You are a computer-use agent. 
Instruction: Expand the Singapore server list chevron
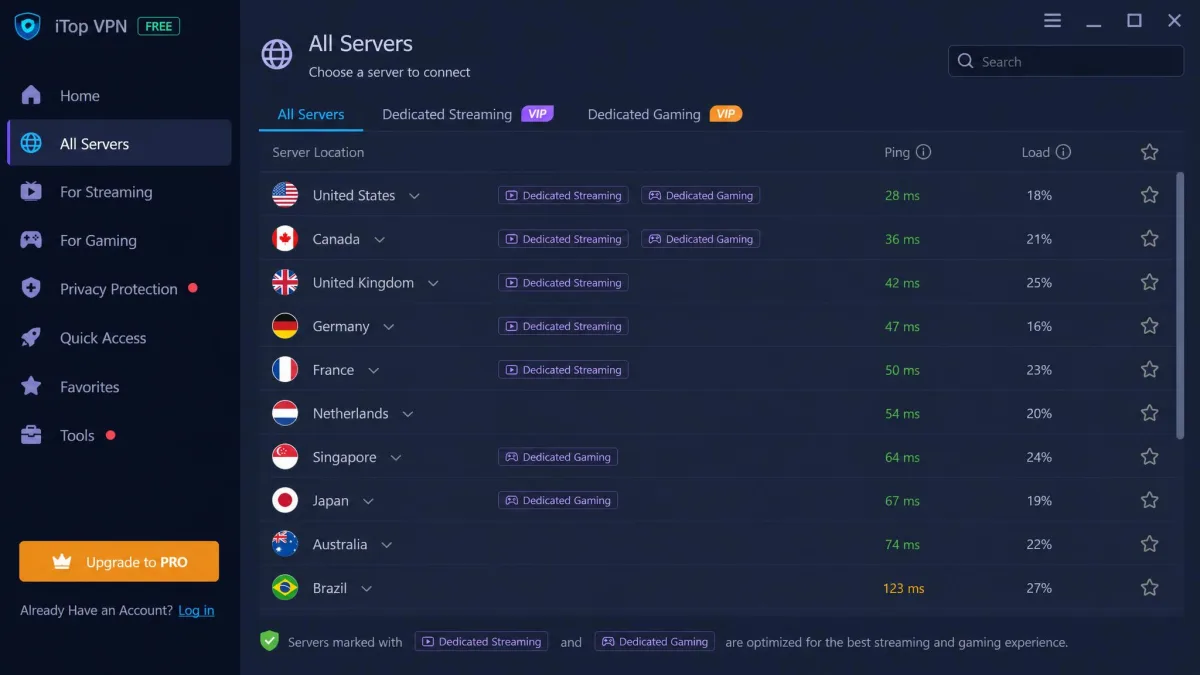pos(396,458)
